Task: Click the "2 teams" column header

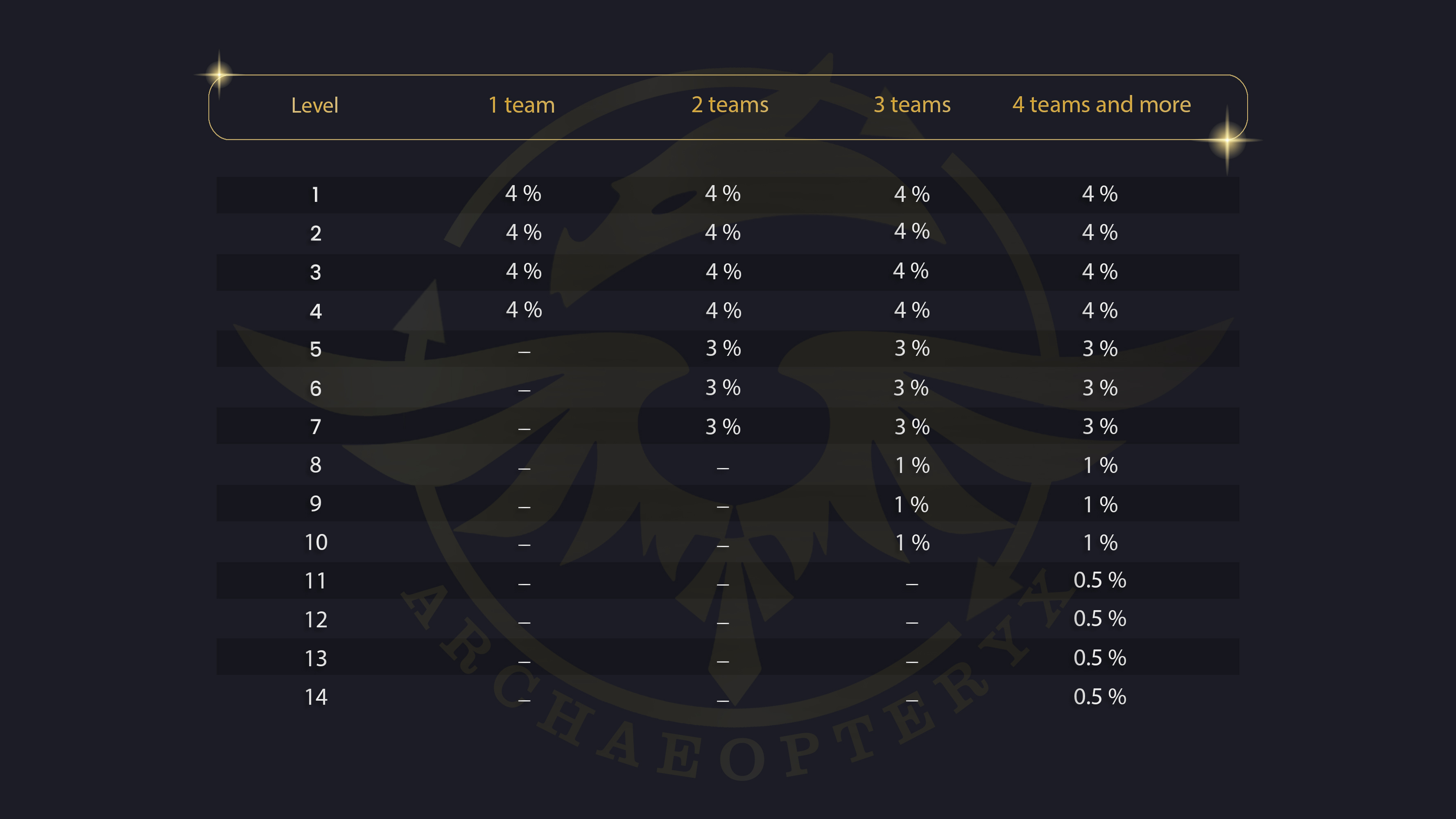Action: 730,105
